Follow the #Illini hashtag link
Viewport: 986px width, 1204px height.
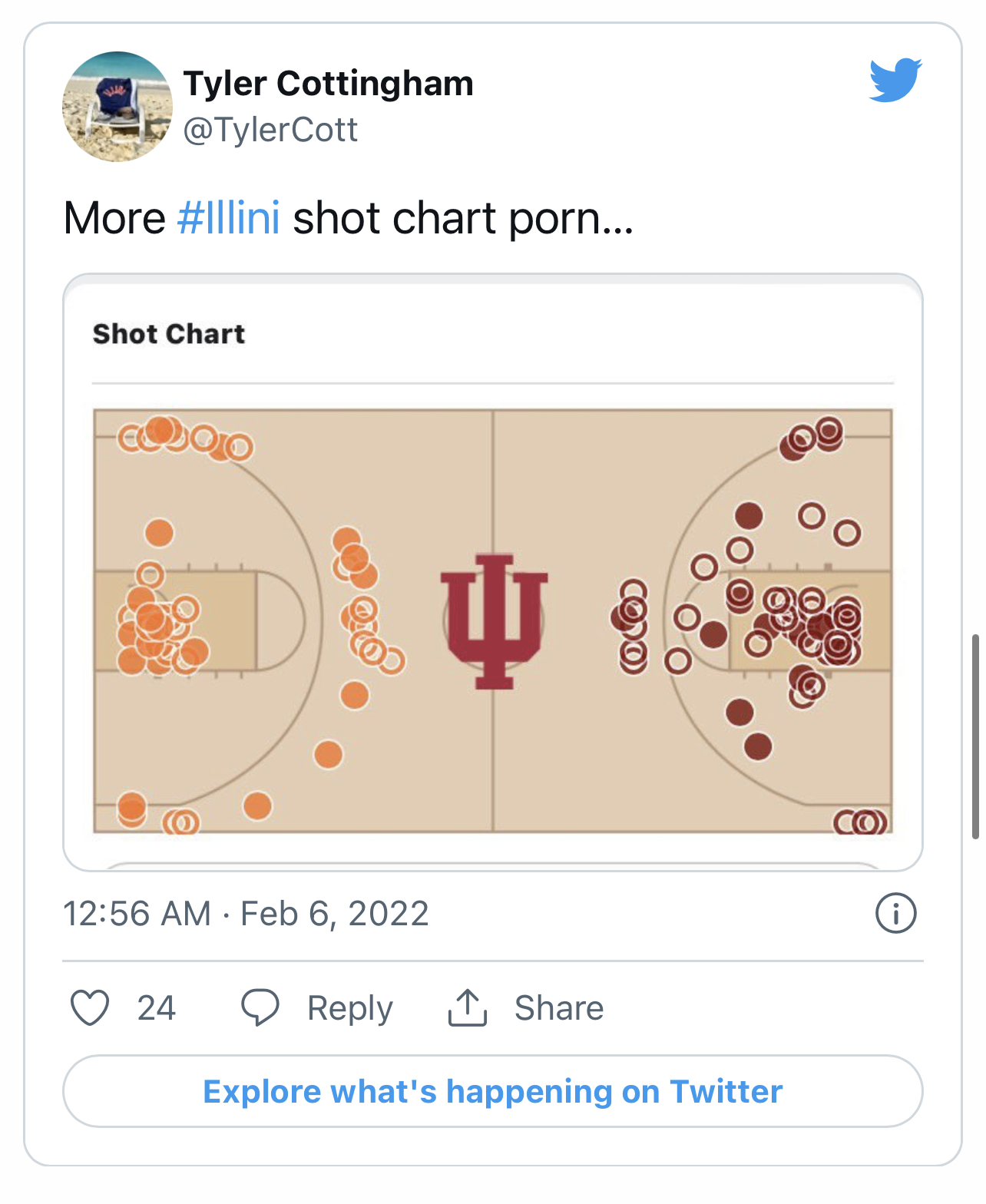tap(228, 218)
